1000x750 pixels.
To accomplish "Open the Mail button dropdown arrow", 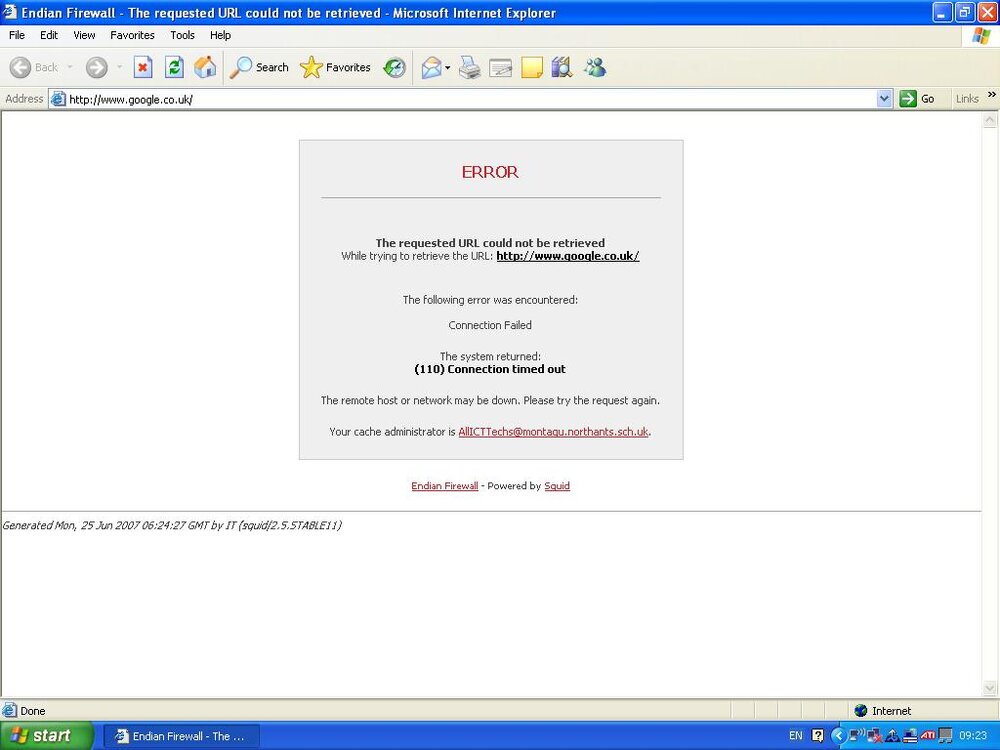I will pos(448,68).
